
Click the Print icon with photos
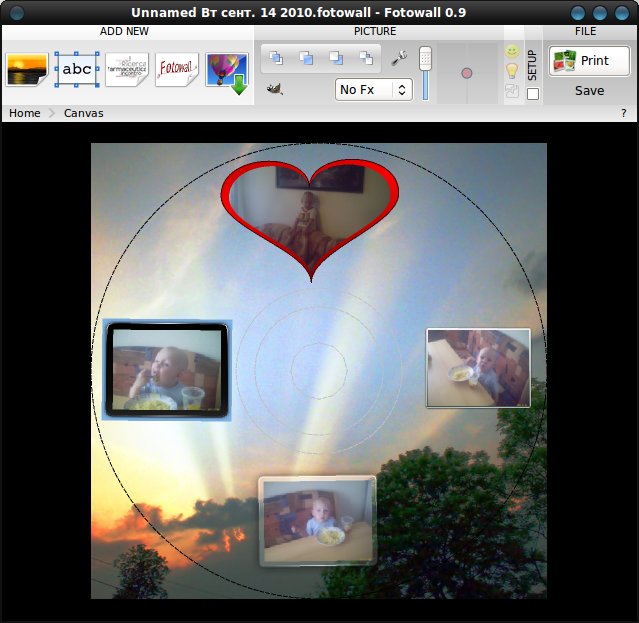coord(565,61)
